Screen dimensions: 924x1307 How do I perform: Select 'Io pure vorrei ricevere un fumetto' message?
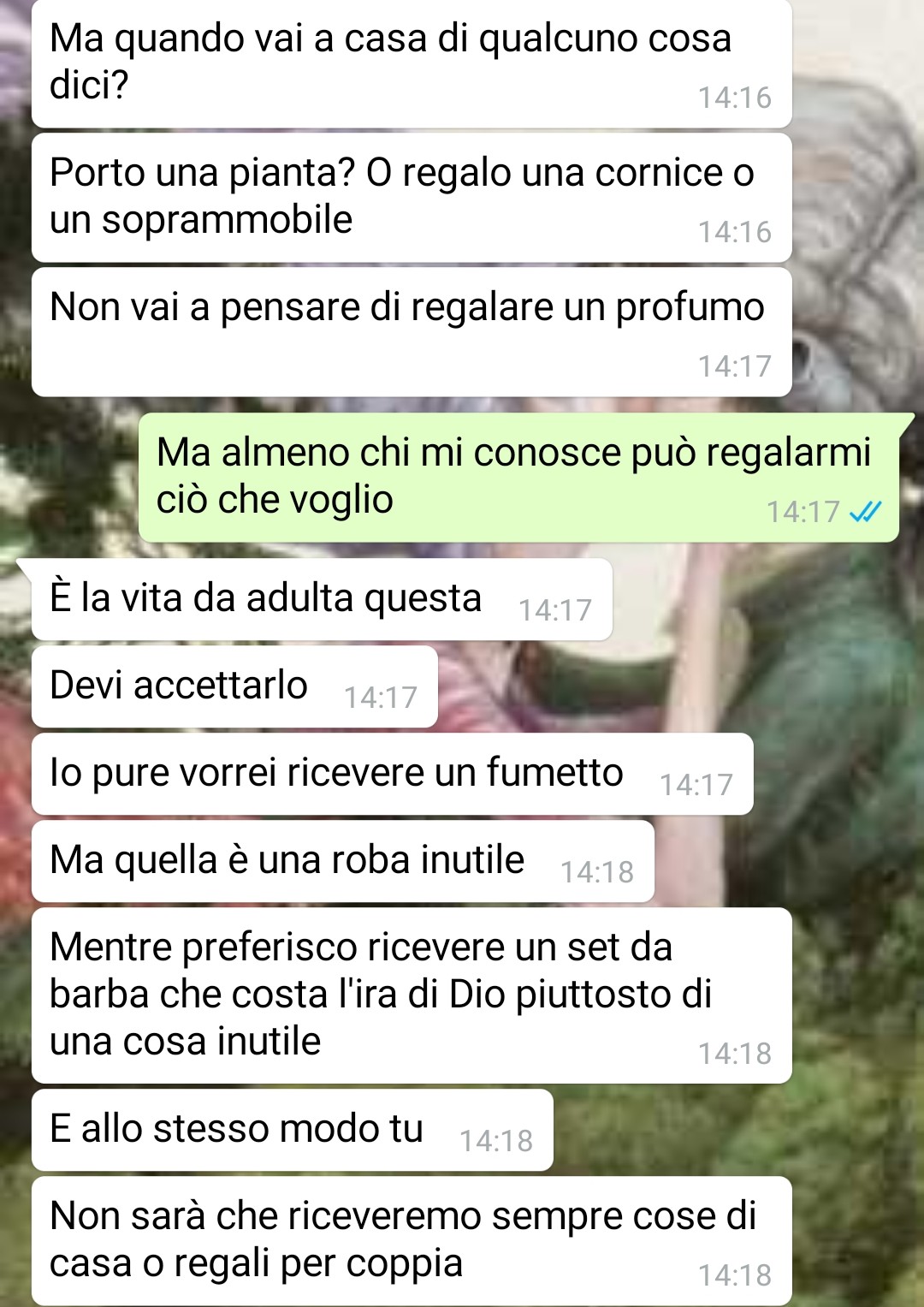(392, 774)
